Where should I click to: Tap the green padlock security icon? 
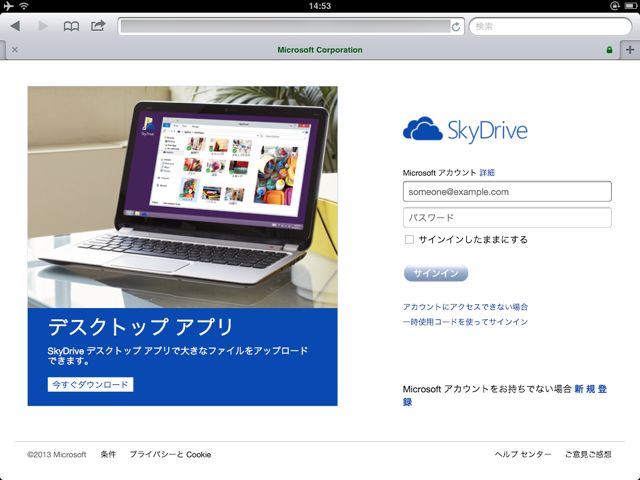[609, 50]
